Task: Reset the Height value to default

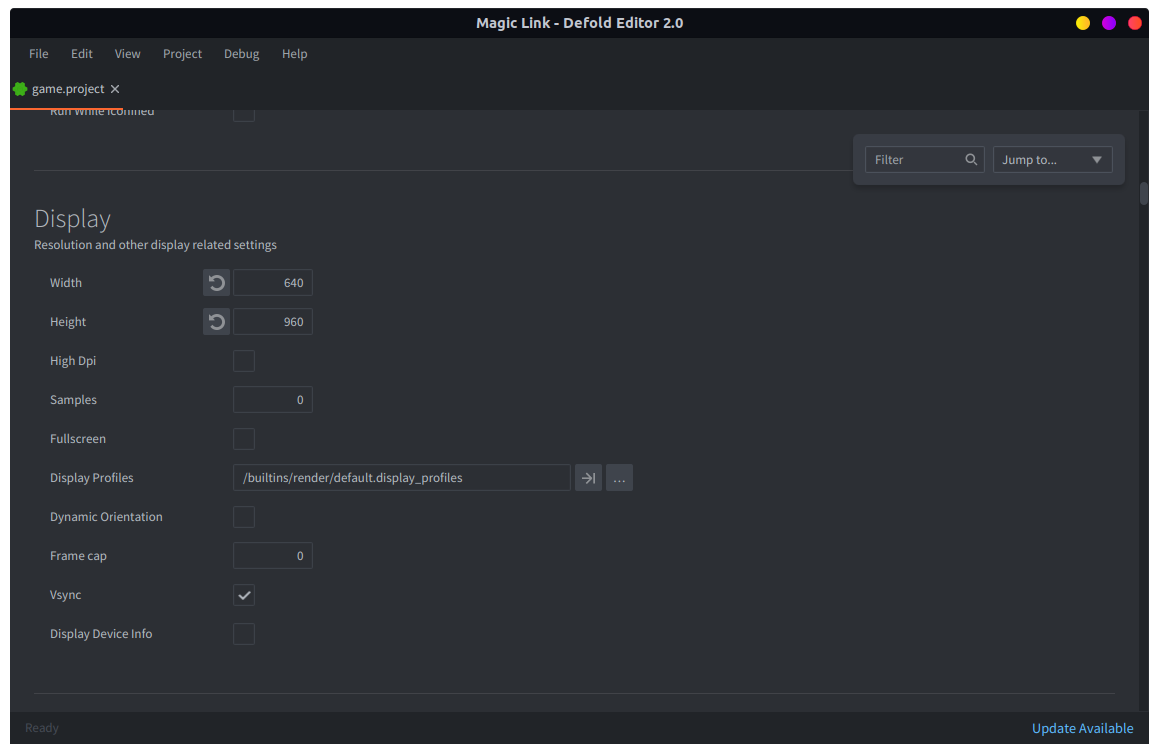Action: coord(216,322)
